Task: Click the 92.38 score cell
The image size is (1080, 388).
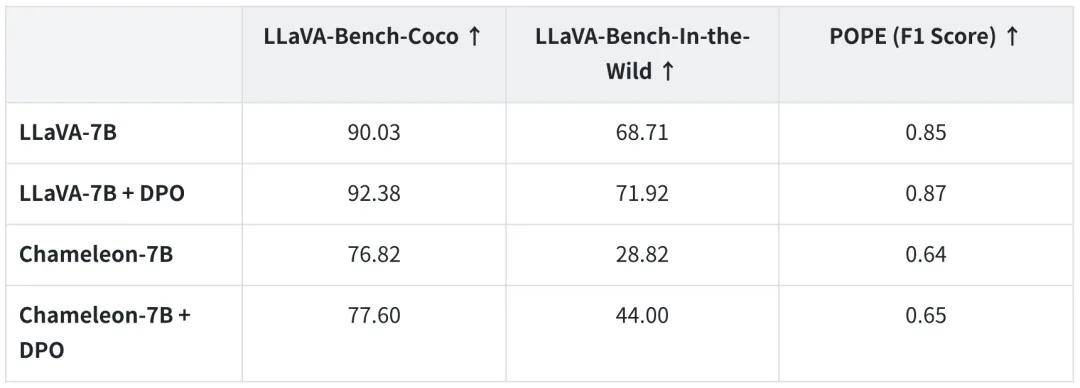Action: (x=373, y=194)
